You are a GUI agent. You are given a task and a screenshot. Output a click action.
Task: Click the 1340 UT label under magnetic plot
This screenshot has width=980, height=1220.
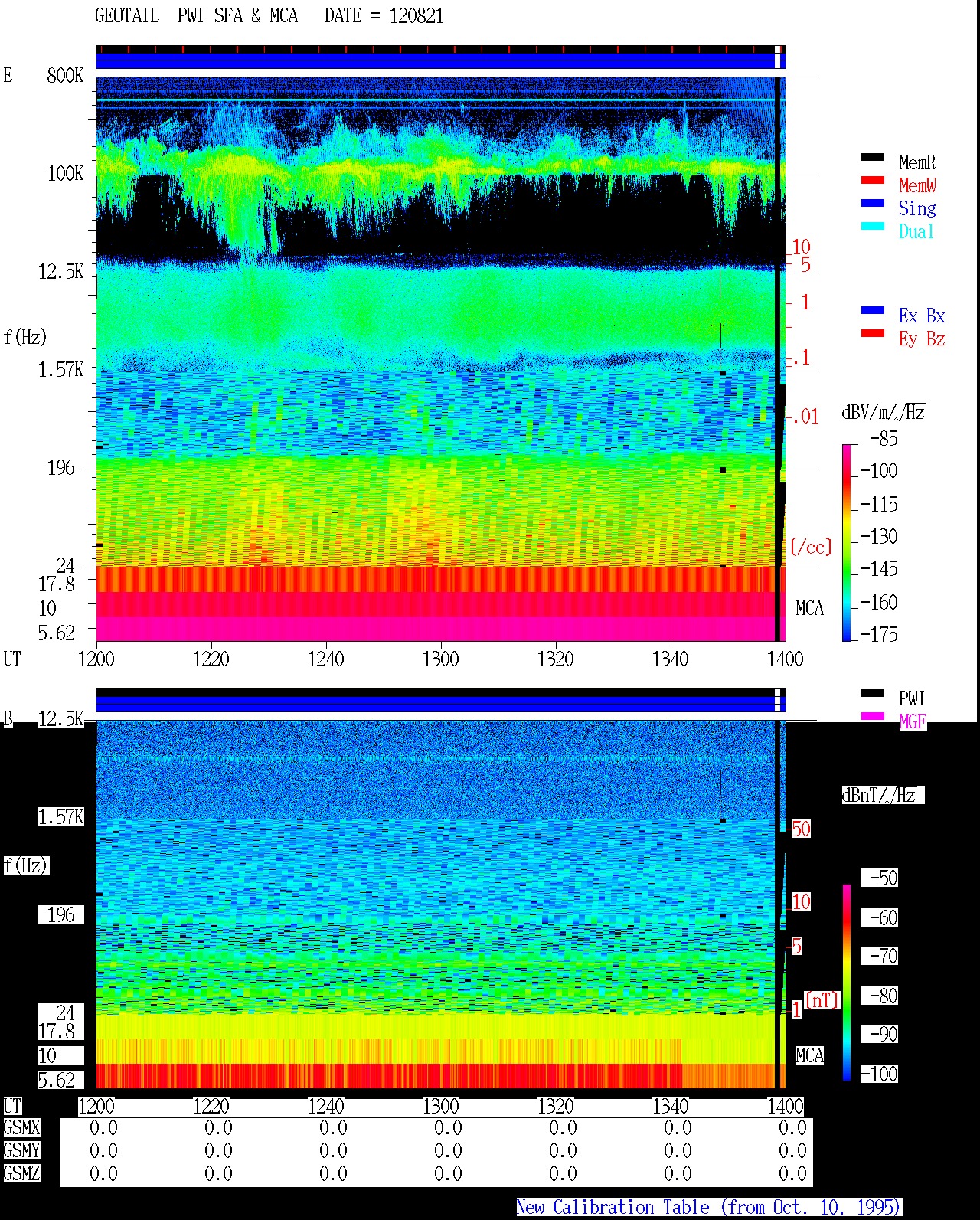tap(670, 1106)
